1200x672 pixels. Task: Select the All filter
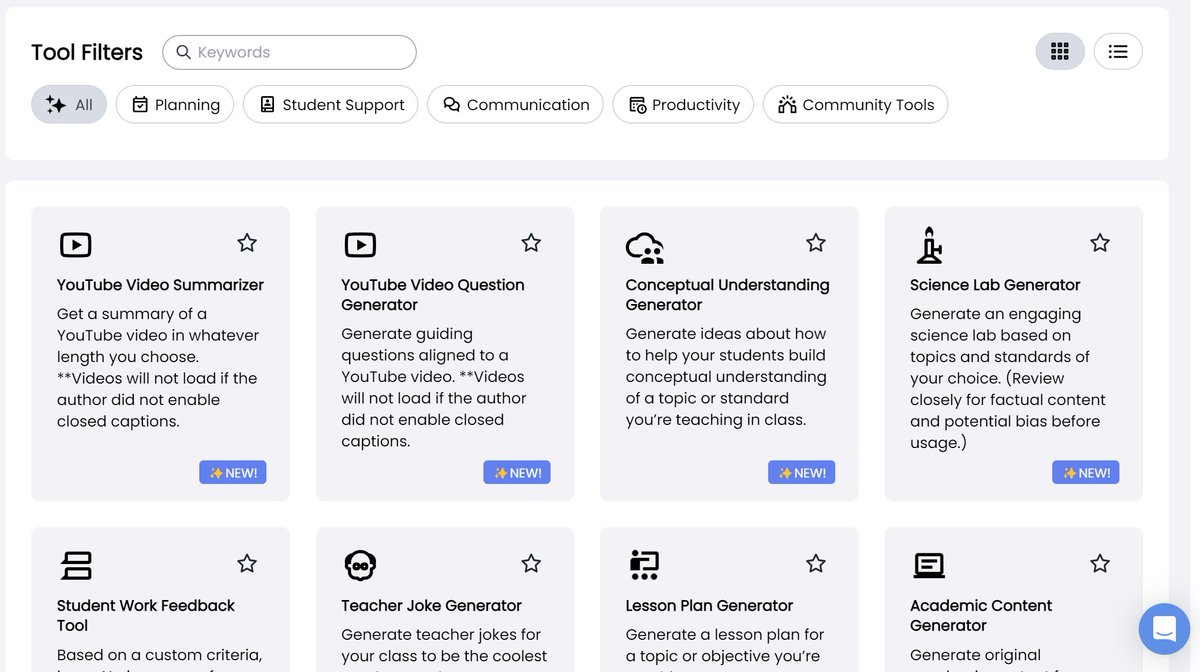69,104
